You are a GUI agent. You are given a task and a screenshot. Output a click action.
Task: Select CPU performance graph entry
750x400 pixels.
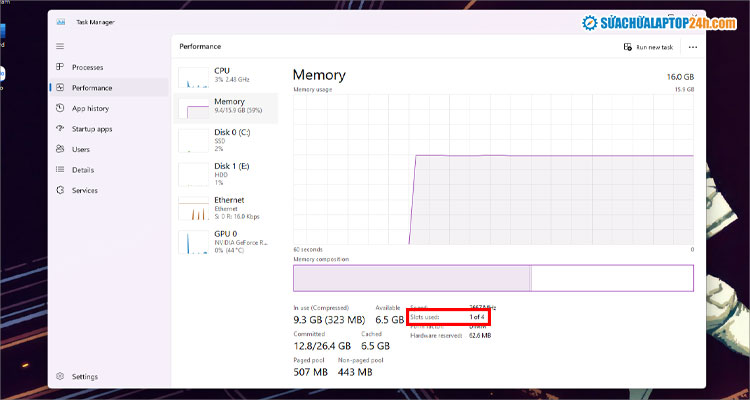(226, 75)
